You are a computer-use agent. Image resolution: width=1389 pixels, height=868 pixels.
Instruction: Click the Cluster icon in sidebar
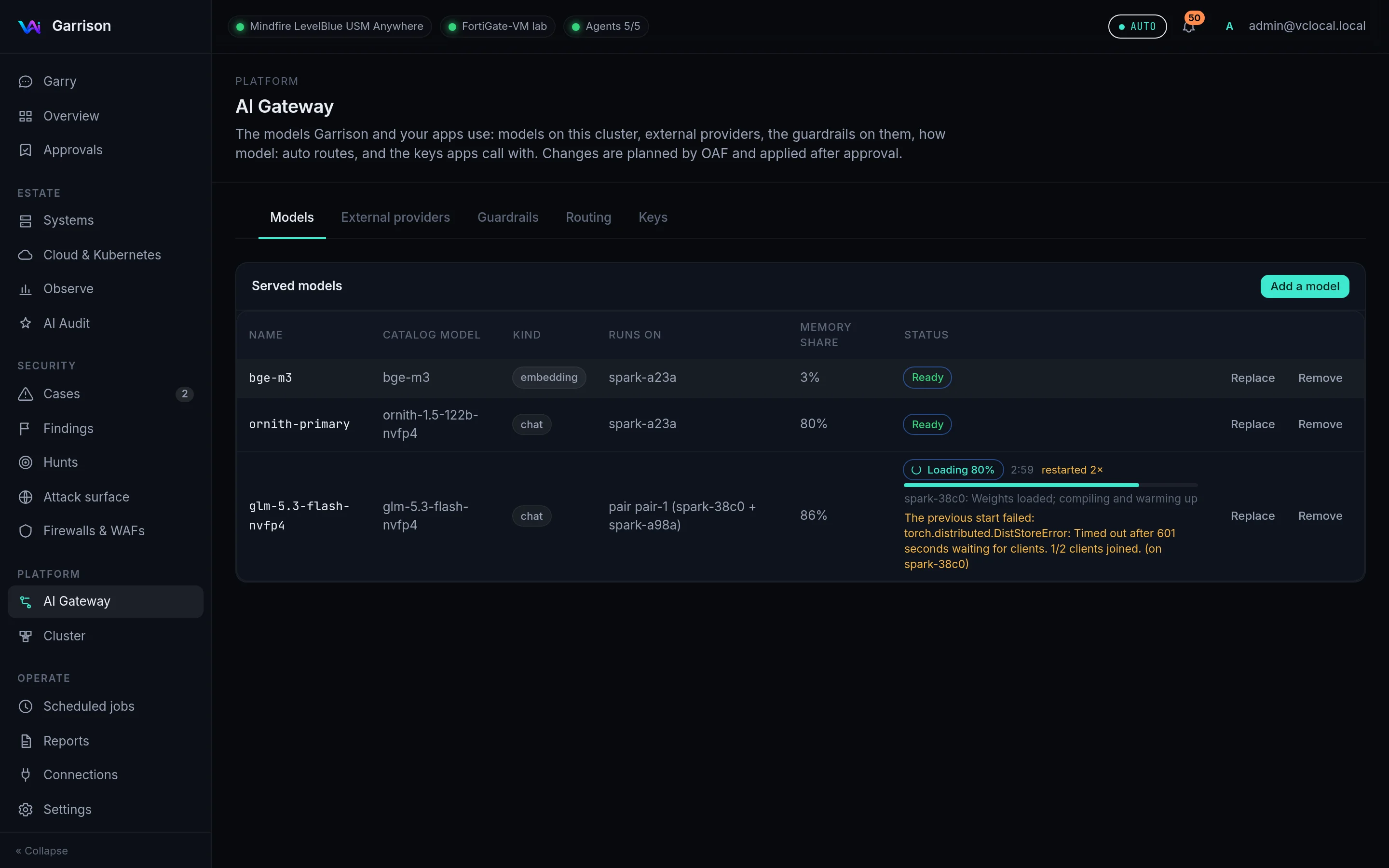click(x=25, y=636)
